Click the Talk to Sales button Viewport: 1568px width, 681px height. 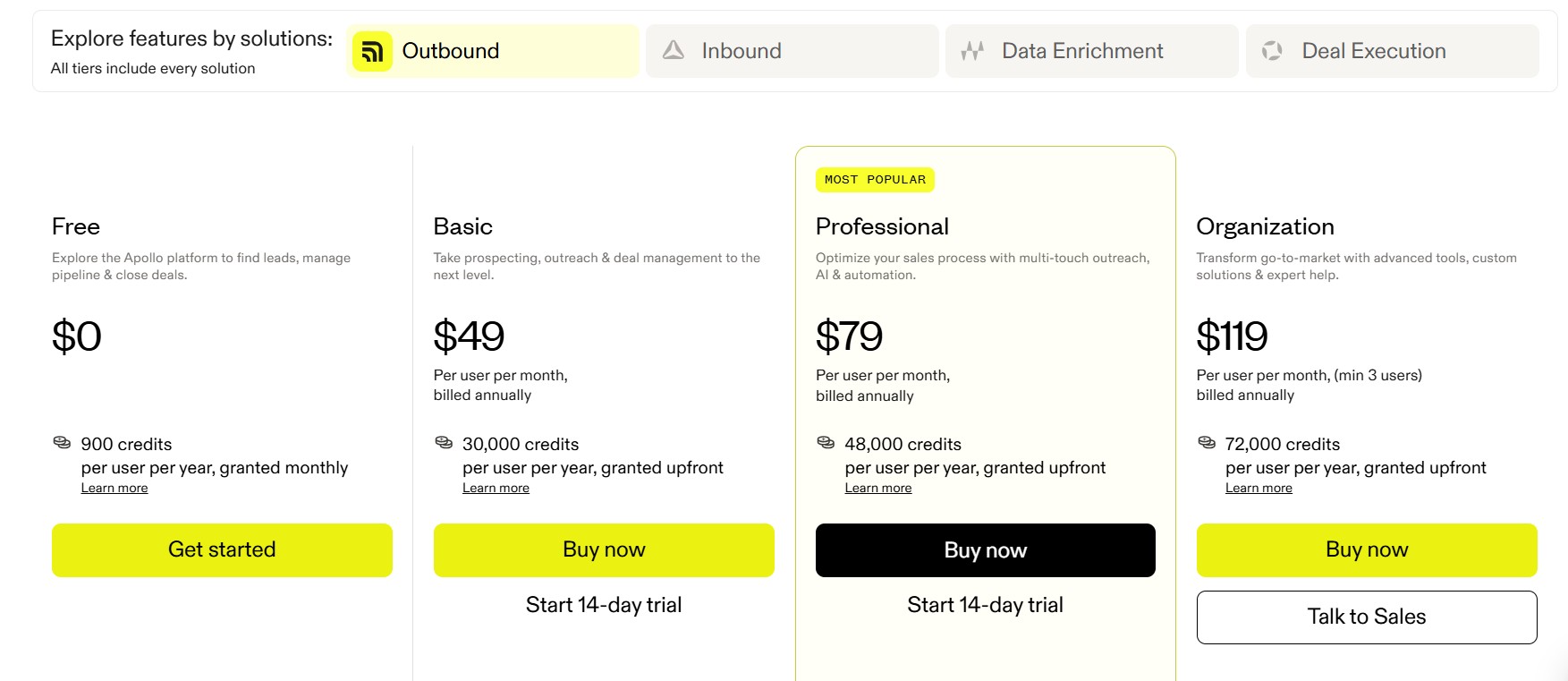(1366, 617)
